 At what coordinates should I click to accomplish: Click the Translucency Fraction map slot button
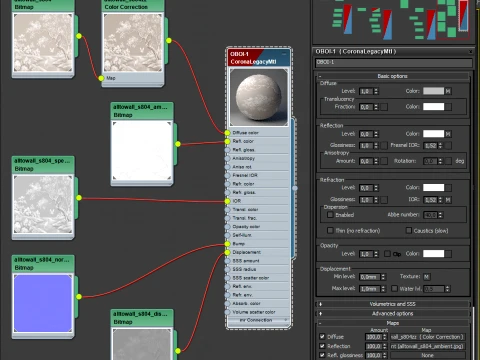pyautogui.click(x=384, y=107)
